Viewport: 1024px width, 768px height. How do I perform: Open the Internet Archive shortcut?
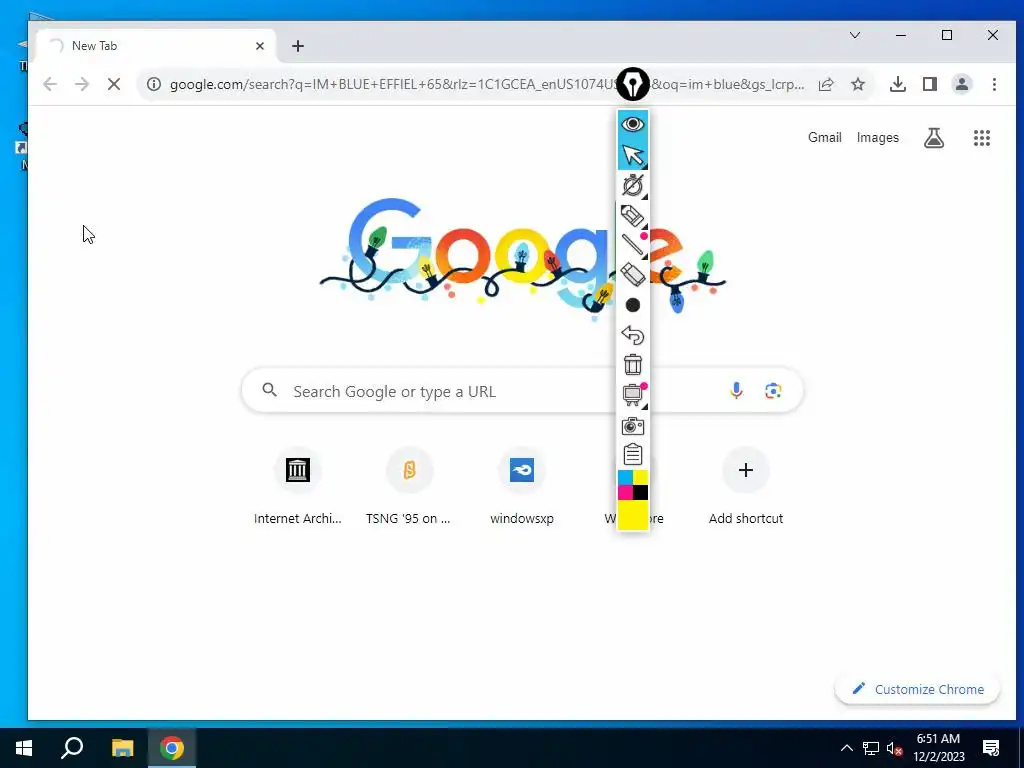tap(298, 487)
